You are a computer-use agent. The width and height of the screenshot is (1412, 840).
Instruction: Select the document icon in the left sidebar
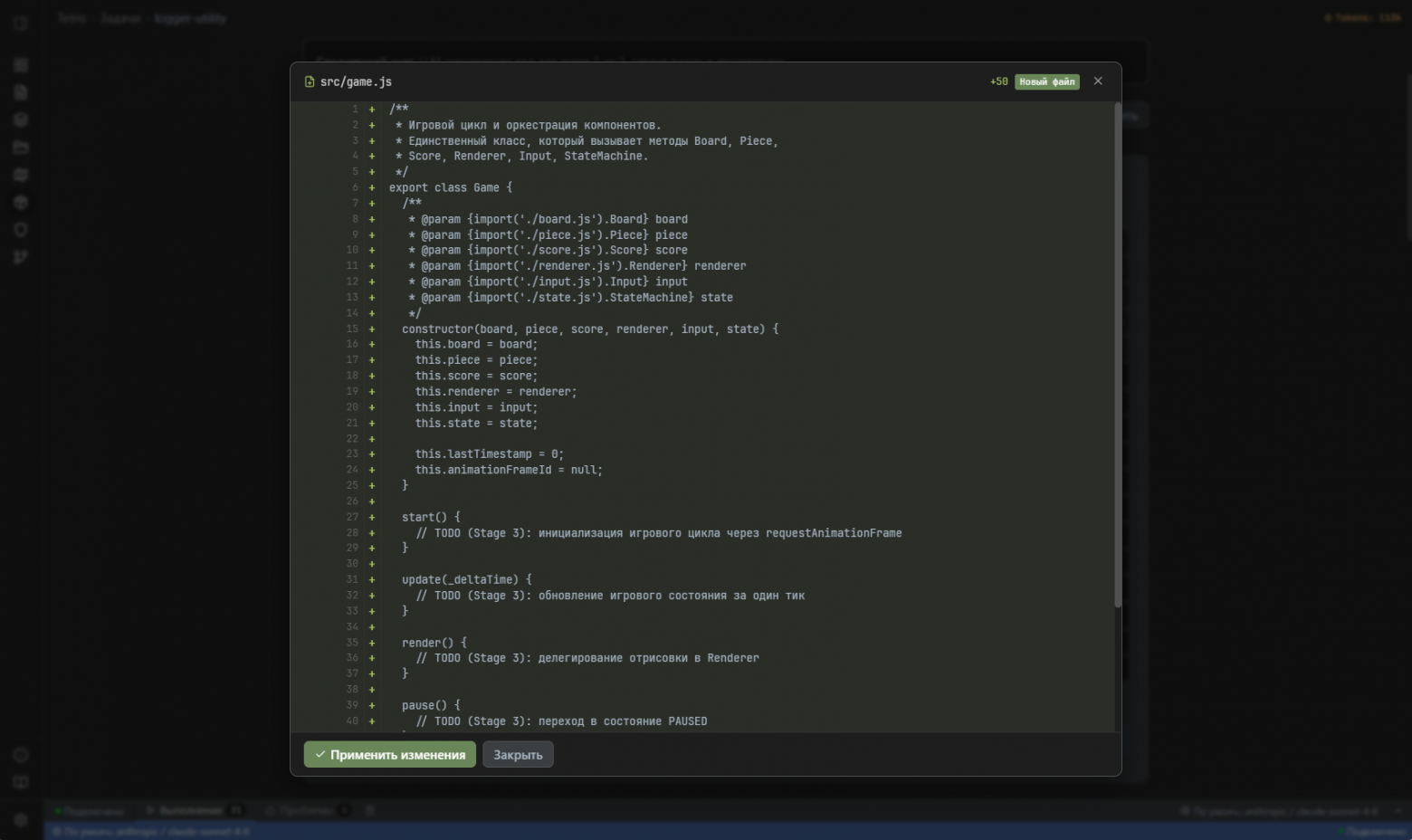point(21,92)
